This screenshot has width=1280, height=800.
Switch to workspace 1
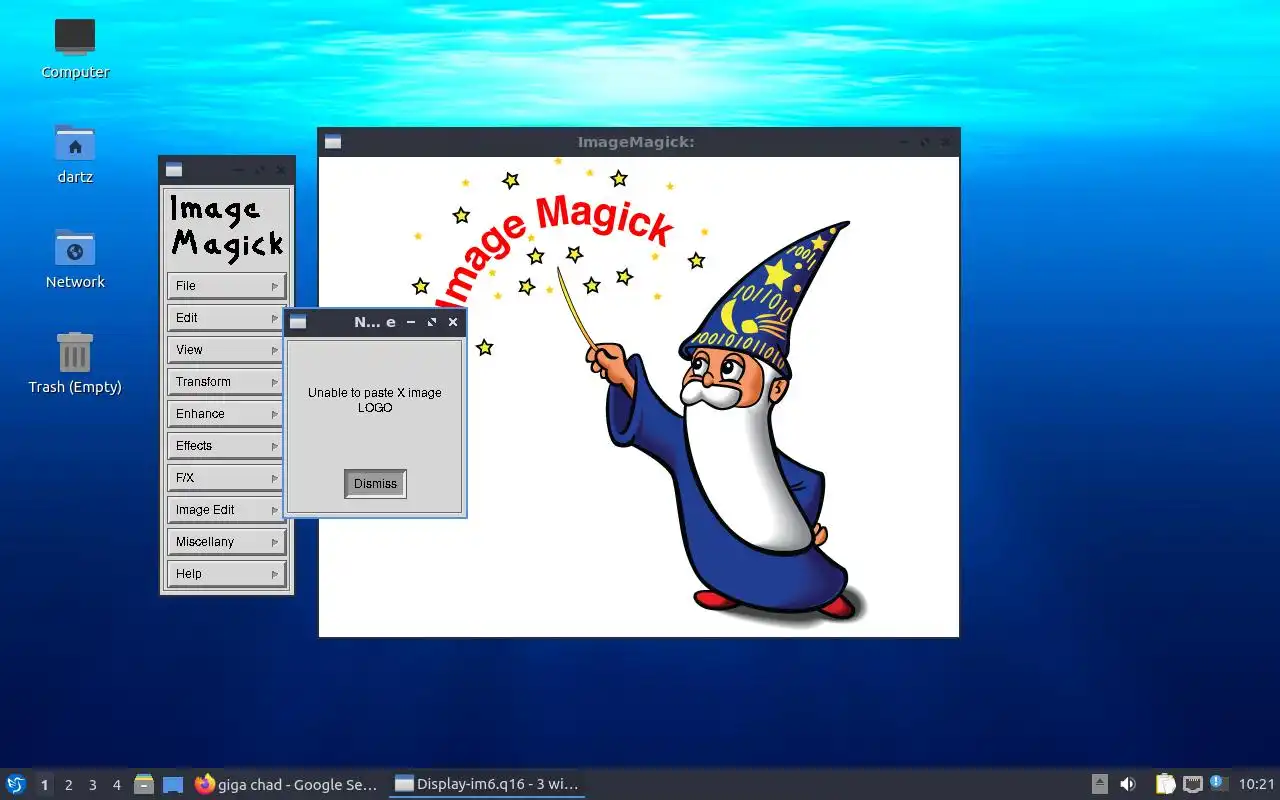[x=44, y=785]
